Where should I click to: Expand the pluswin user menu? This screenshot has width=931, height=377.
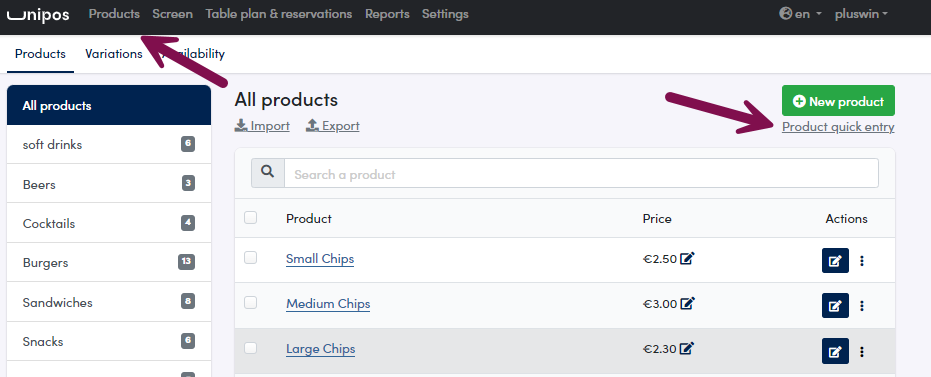(x=861, y=14)
